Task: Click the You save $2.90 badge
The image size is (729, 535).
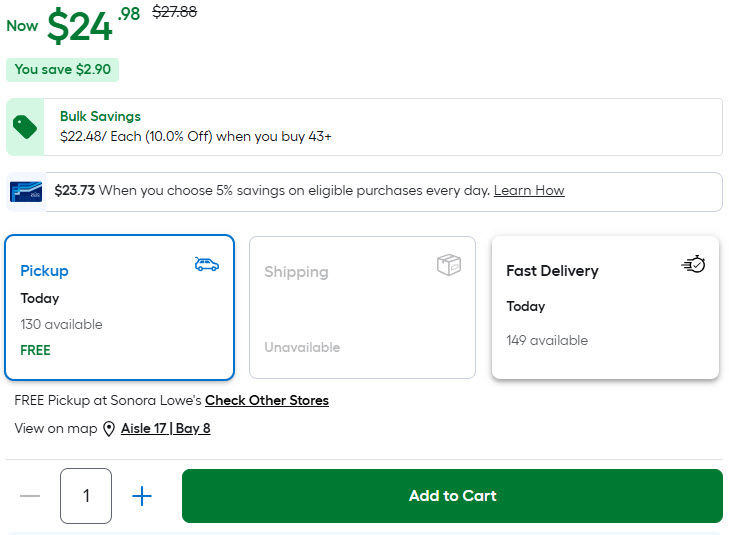Action: coord(62,70)
